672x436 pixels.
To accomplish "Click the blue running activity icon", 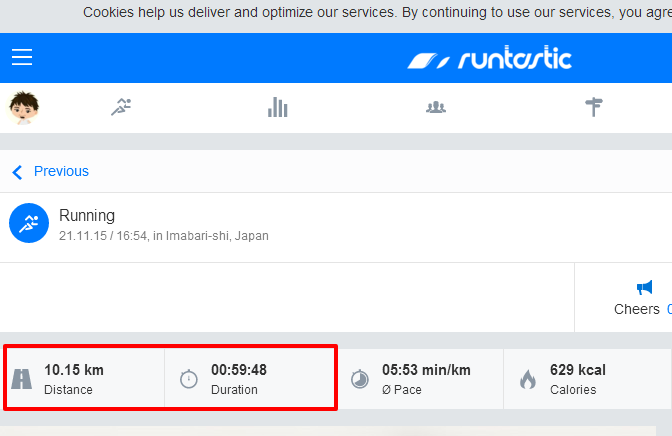I will click(29, 224).
